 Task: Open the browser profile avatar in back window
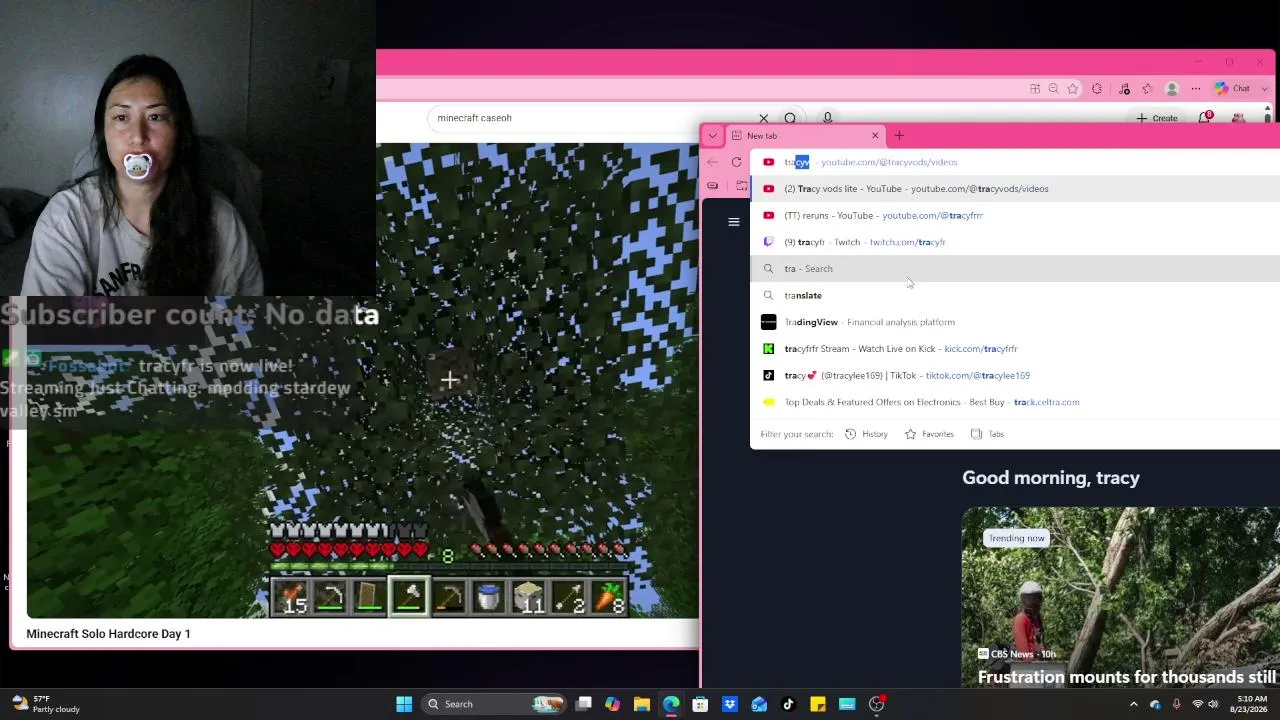1172,89
